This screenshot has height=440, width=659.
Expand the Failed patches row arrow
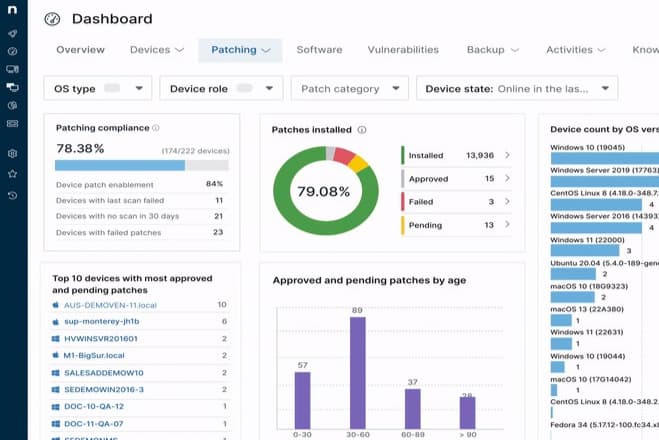[x=507, y=202]
